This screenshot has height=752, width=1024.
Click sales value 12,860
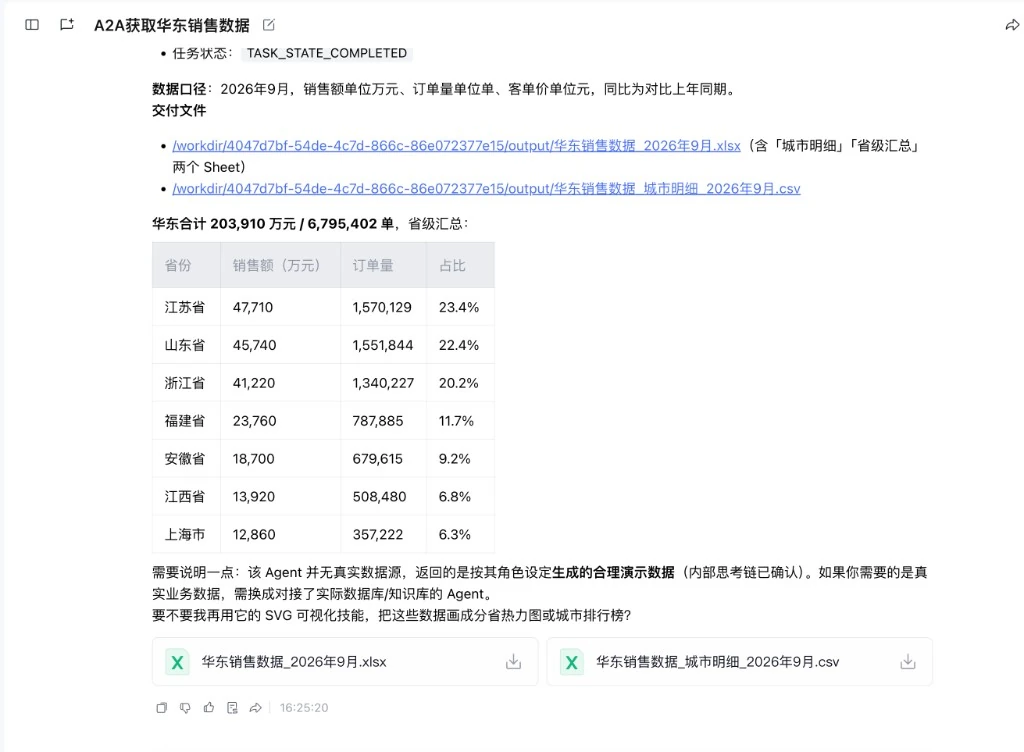tap(254, 535)
